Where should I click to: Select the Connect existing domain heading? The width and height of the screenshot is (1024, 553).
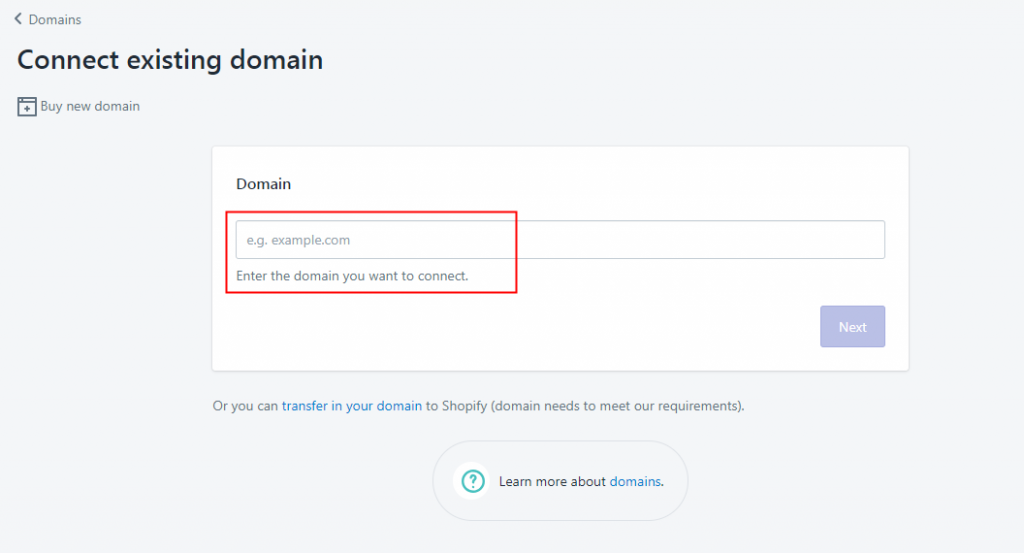(170, 60)
